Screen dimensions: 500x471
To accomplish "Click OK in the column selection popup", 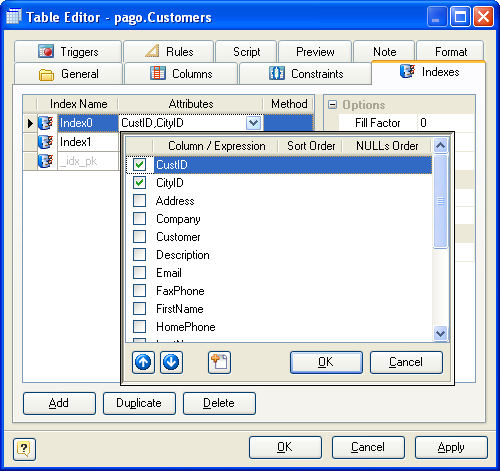I will [326, 362].
